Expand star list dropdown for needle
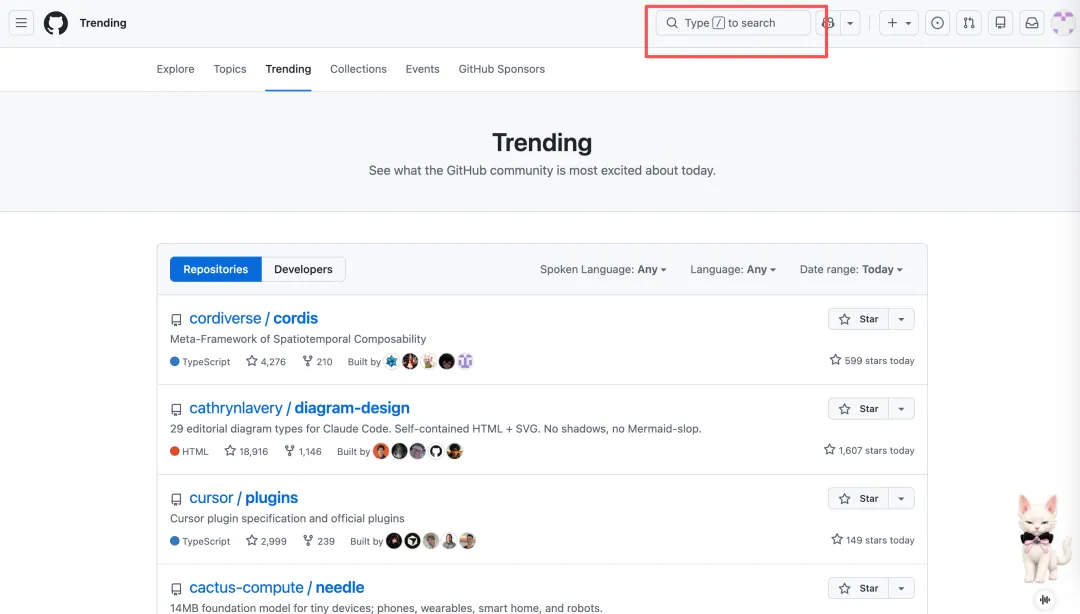This screenshot has height=614, width=1080. tap(901, 588)
